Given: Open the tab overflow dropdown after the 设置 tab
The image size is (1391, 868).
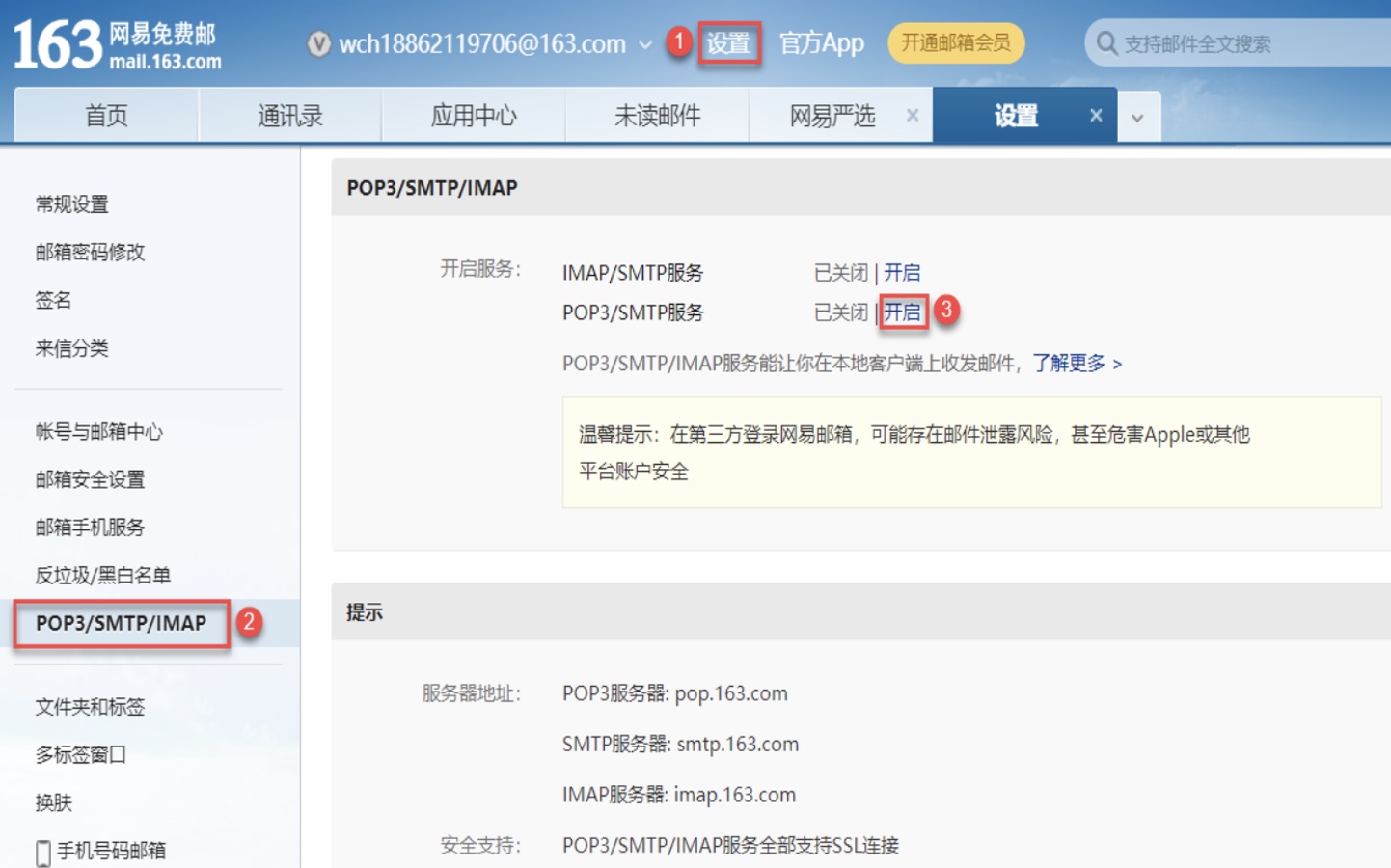Looking at the screenshot, I should click(1138, 118).
